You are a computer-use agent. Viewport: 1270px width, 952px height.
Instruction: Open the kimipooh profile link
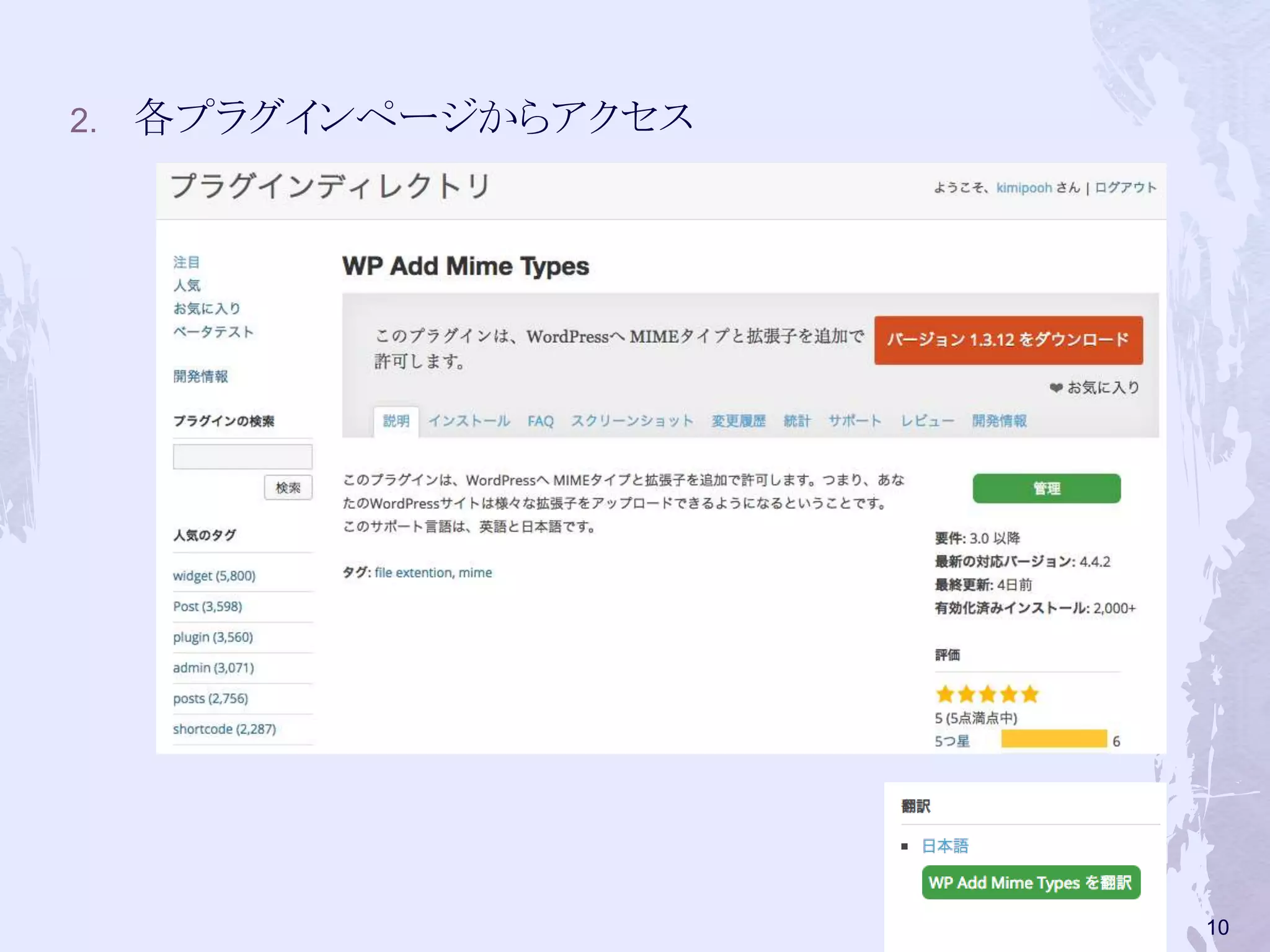[x=1024, y=188]
